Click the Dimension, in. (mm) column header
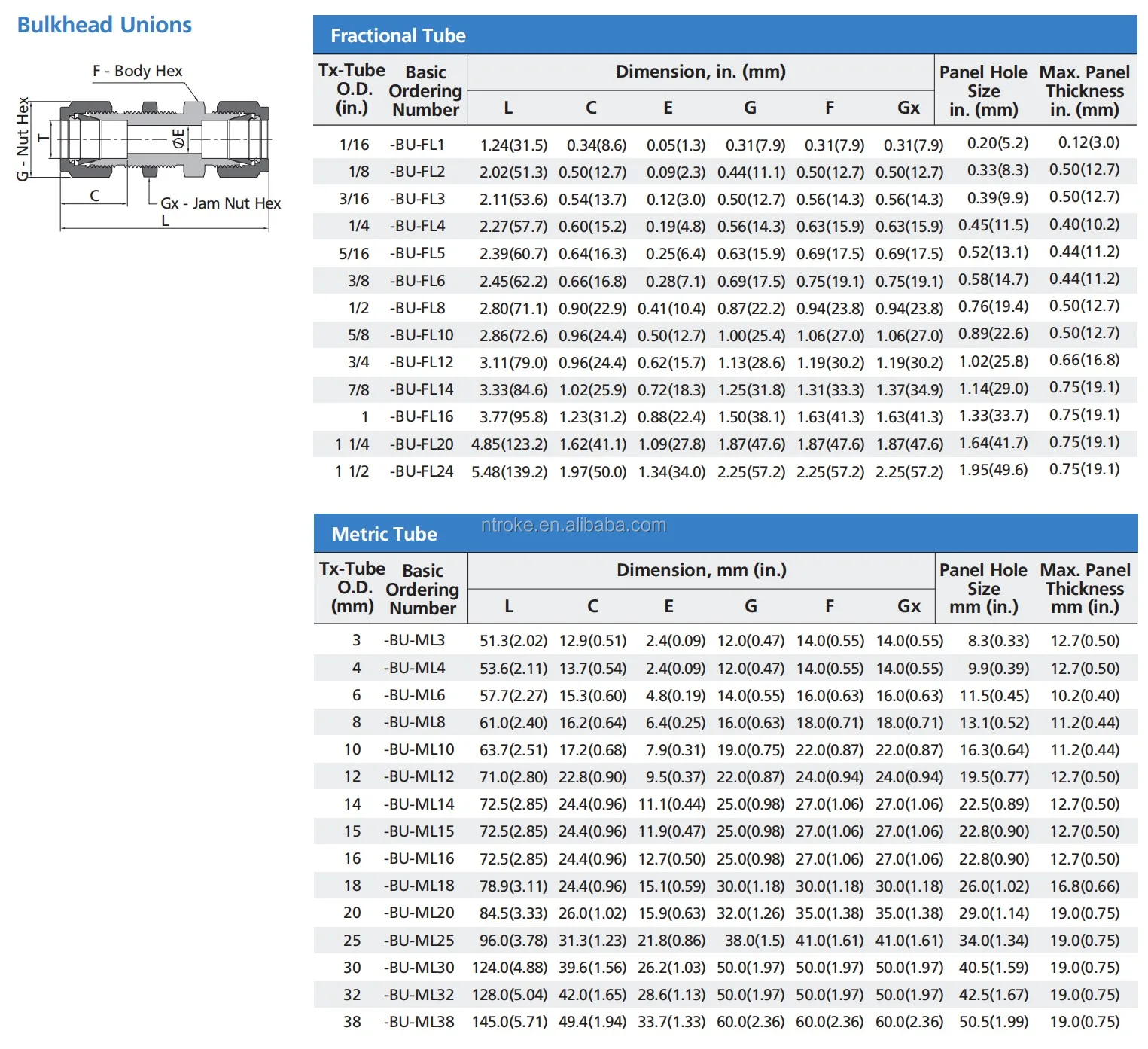Screen dimensions: 1148x1049 (700, 72)
